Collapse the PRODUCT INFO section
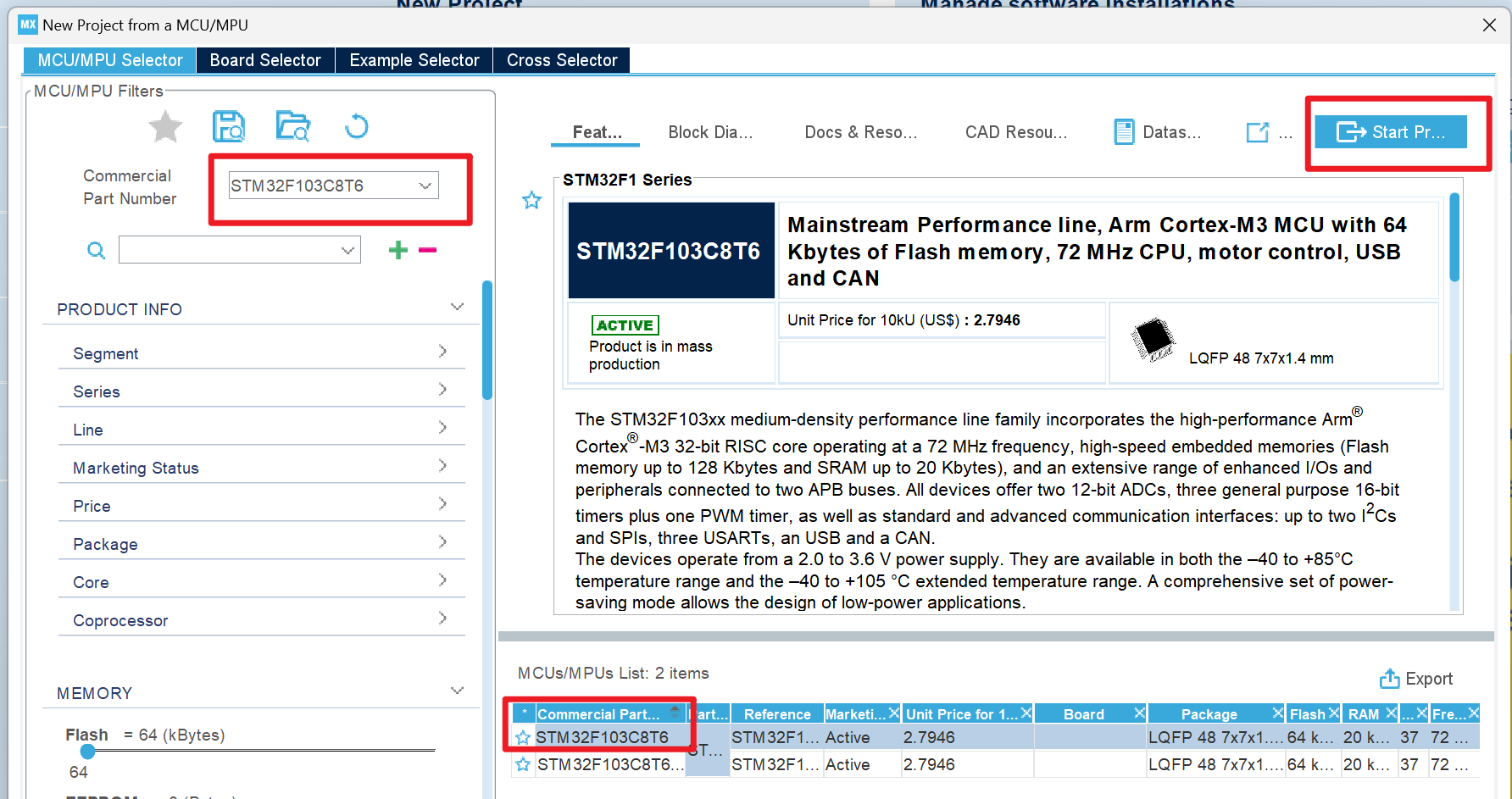1512x799 pixels. 458,308
